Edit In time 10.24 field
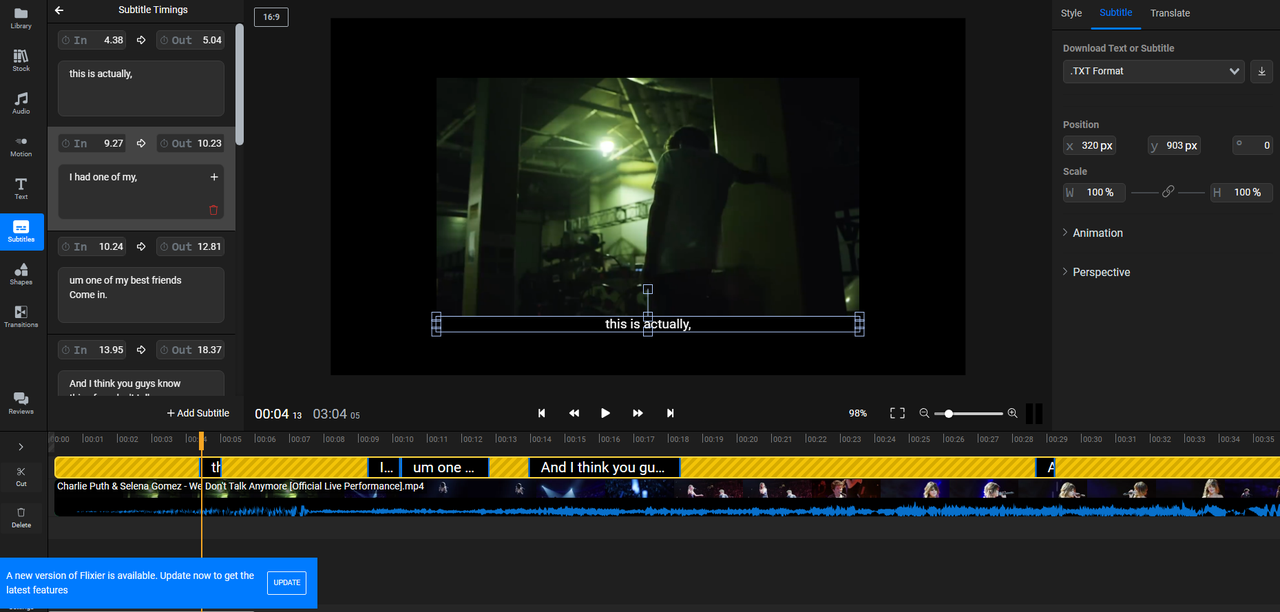 tap(93, 246)
